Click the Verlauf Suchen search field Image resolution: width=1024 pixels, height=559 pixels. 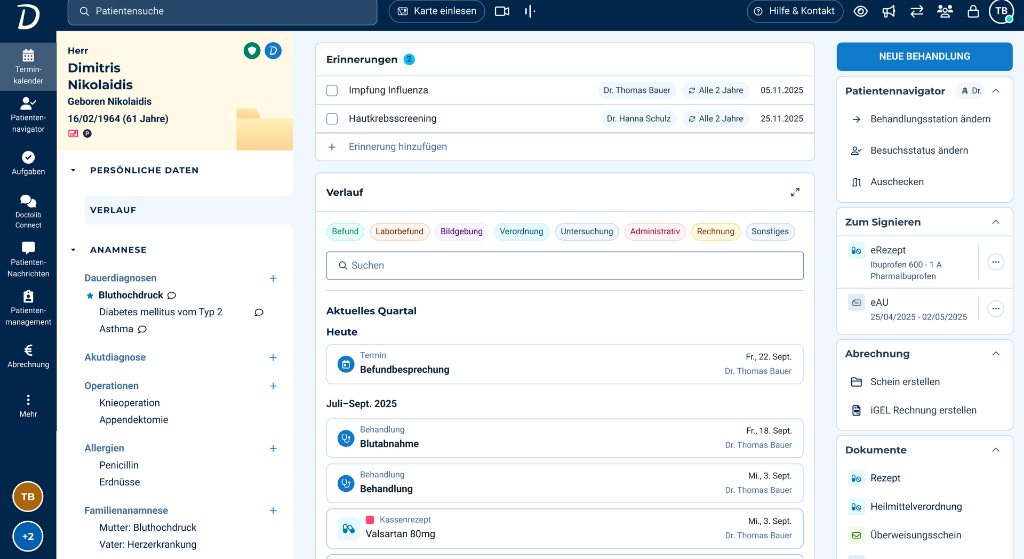pyautogui.click(x=564, y=265)
